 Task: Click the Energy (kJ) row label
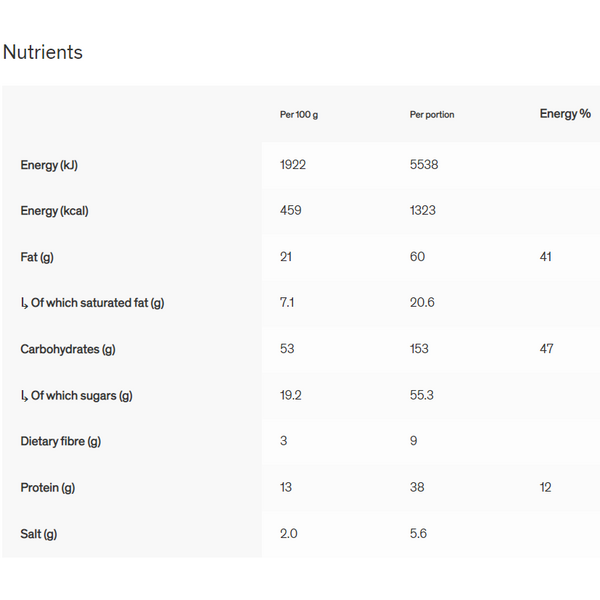tap(49, 165)
